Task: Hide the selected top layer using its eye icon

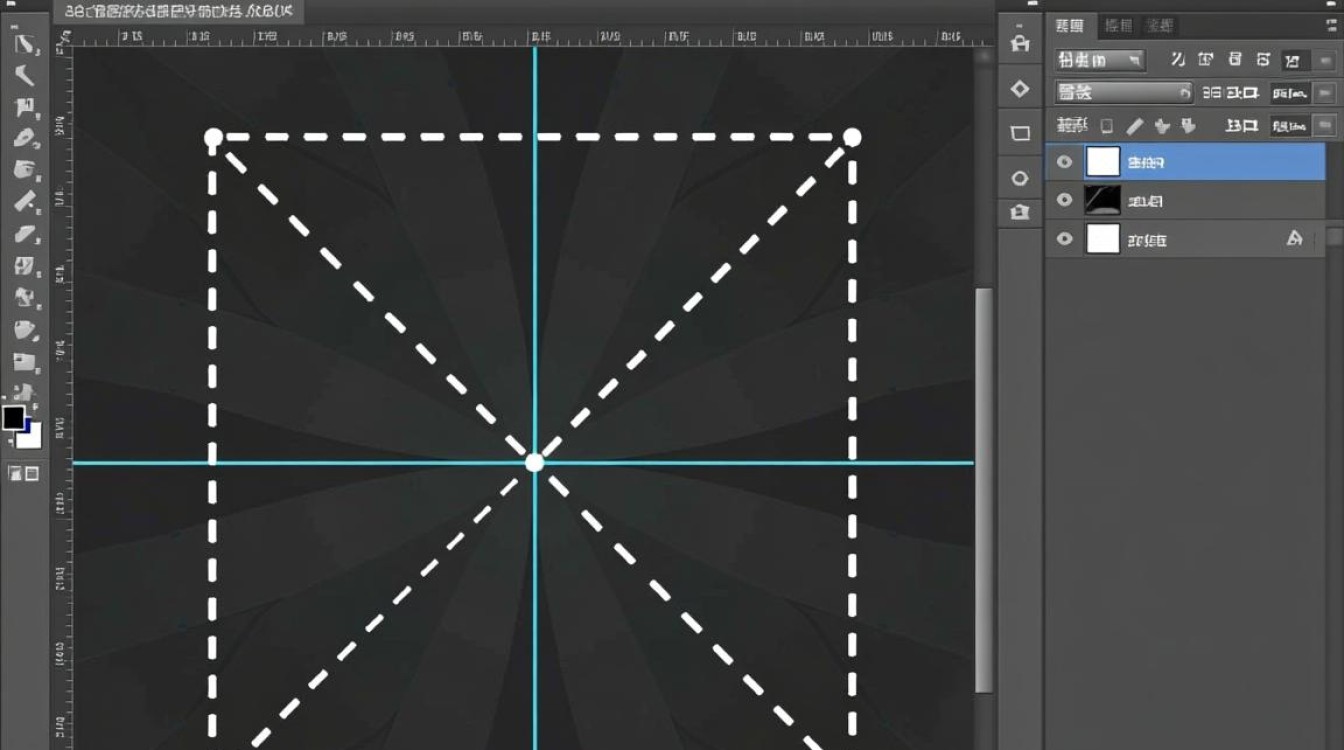Action: (x=1064, y=162)
